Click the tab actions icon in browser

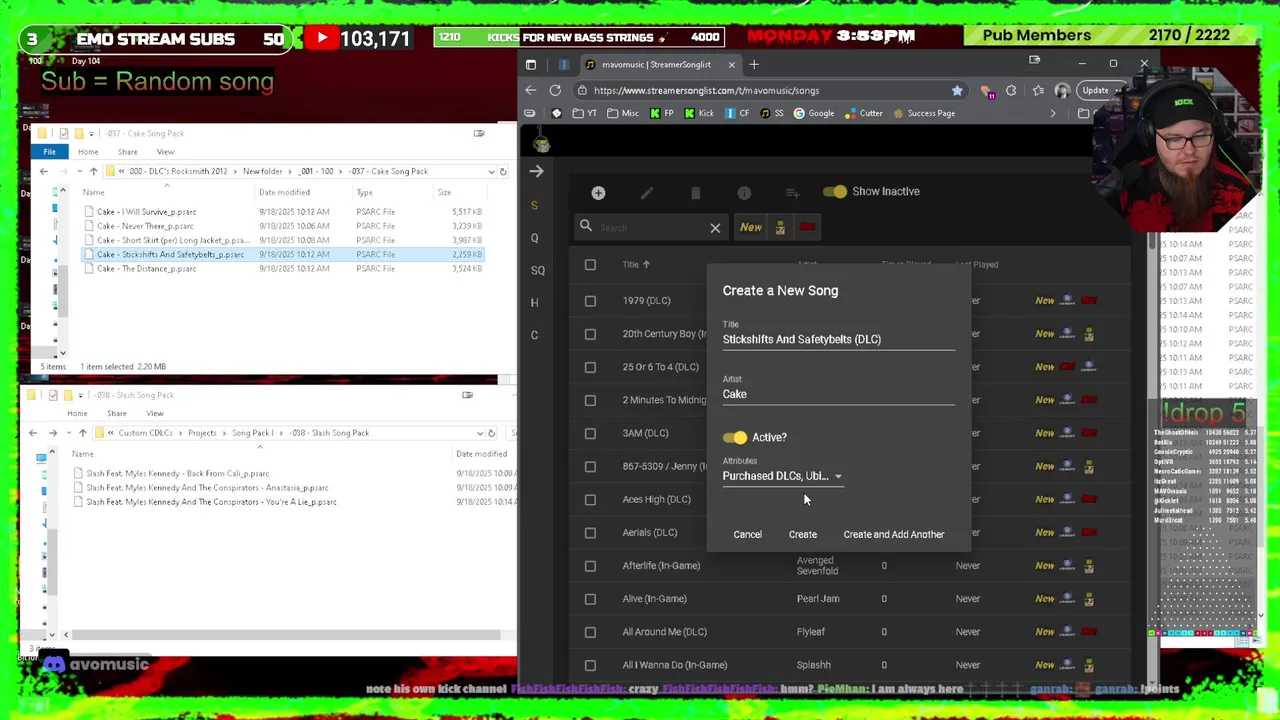coord(531,65)
